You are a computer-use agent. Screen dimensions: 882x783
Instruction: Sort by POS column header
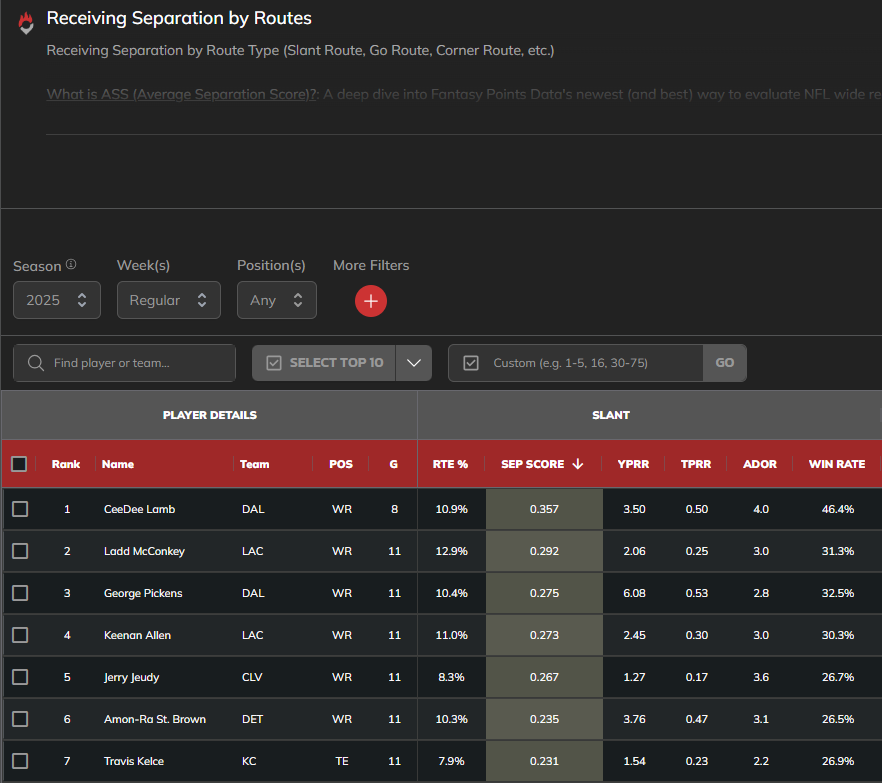(341, 464)
